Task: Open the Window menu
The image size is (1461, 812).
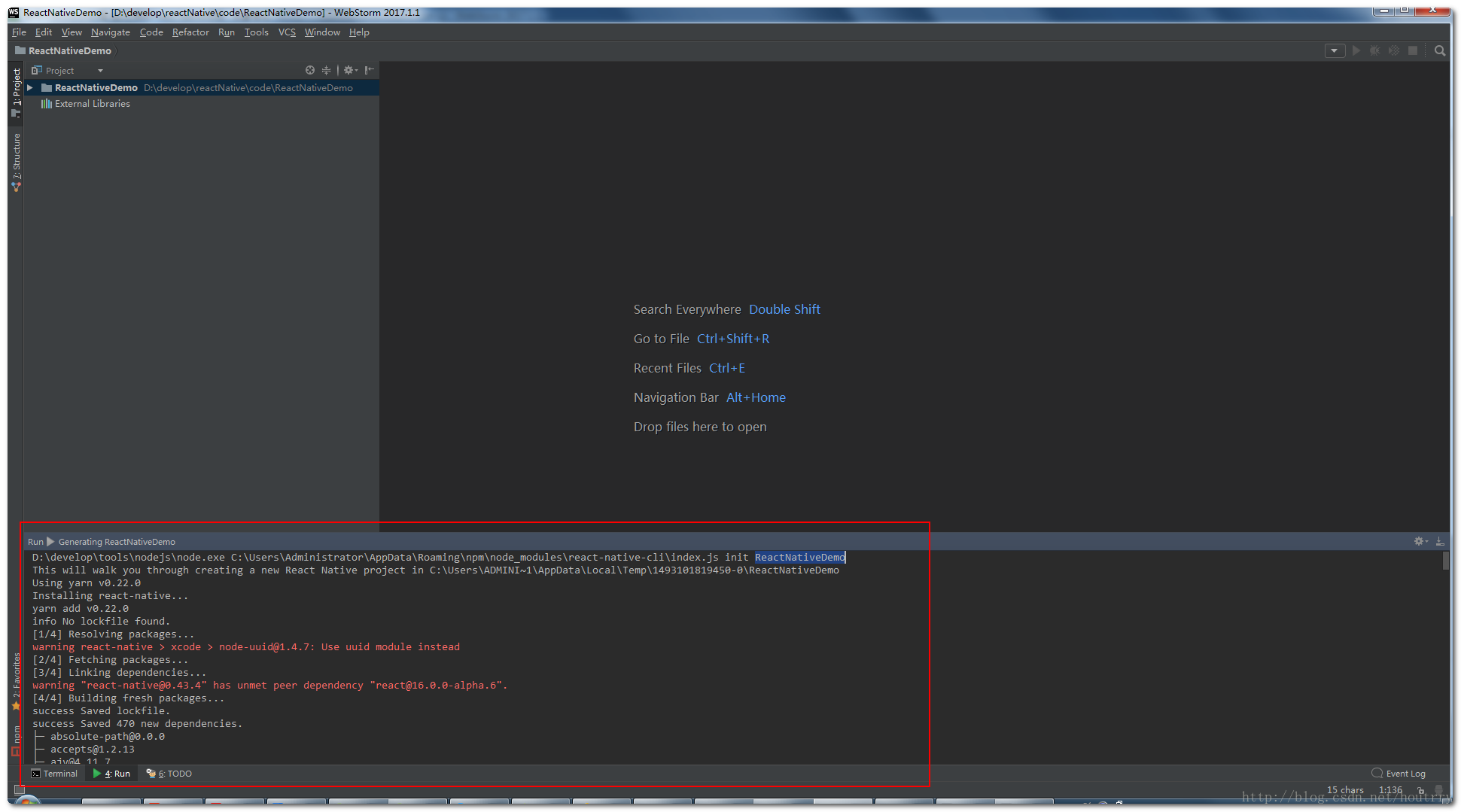Action: [322, 32]
